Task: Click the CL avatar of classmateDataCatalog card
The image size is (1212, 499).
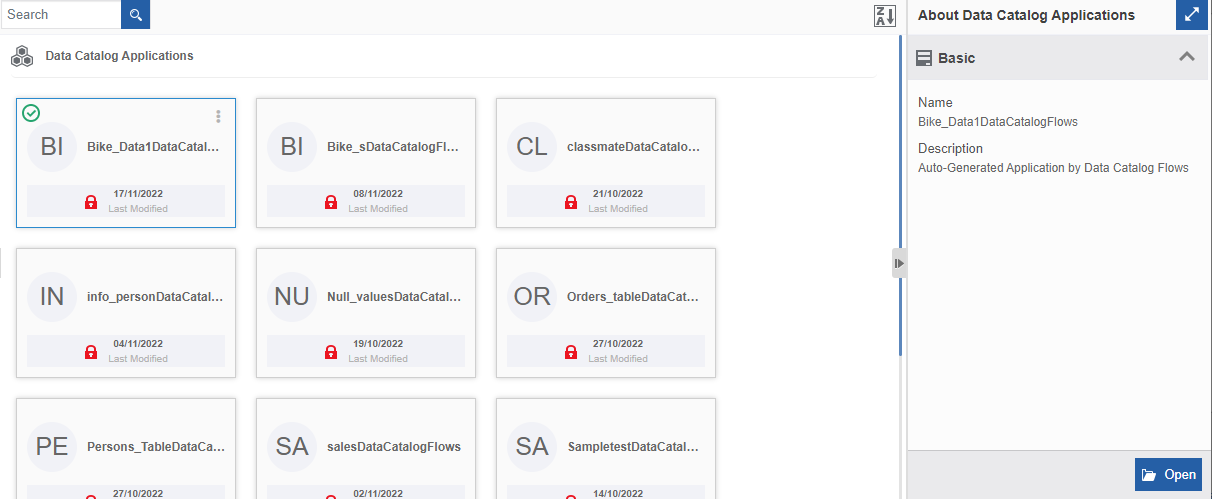Action: (x=532, y=147)
